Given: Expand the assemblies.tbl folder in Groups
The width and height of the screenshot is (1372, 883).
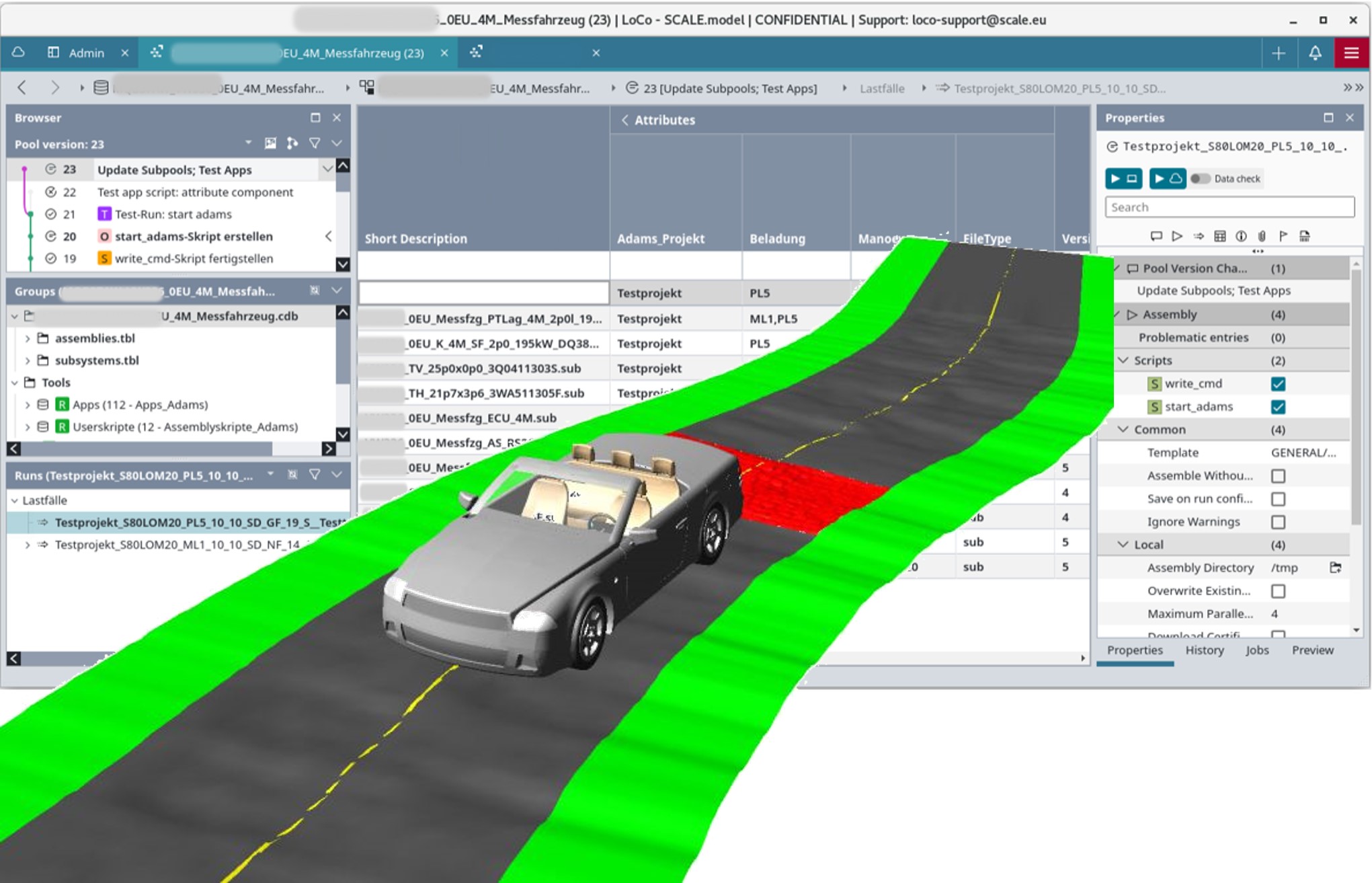Looking at the screenshot, I should click(28, 338).
